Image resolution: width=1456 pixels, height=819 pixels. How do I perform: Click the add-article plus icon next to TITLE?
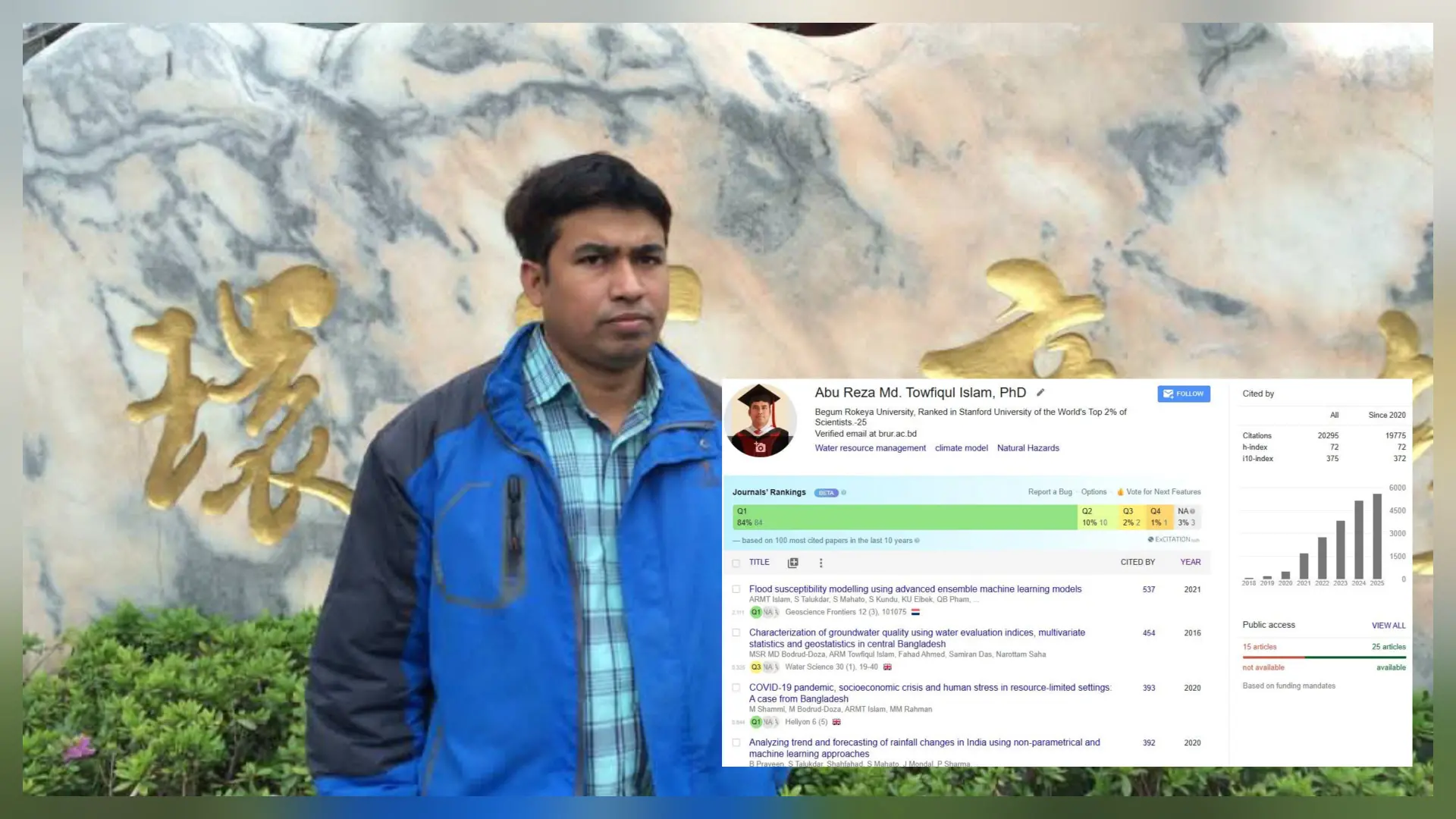(792, 563)
